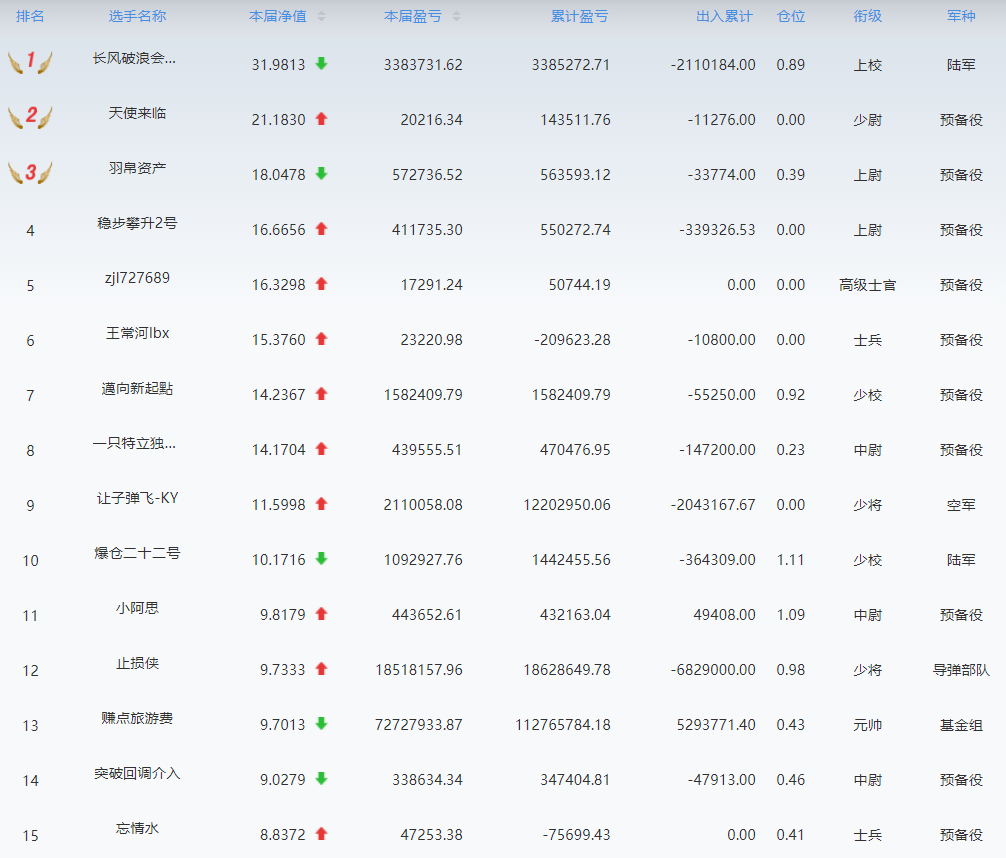
Task: Click the 排名 column header
Action: (30, 16)
